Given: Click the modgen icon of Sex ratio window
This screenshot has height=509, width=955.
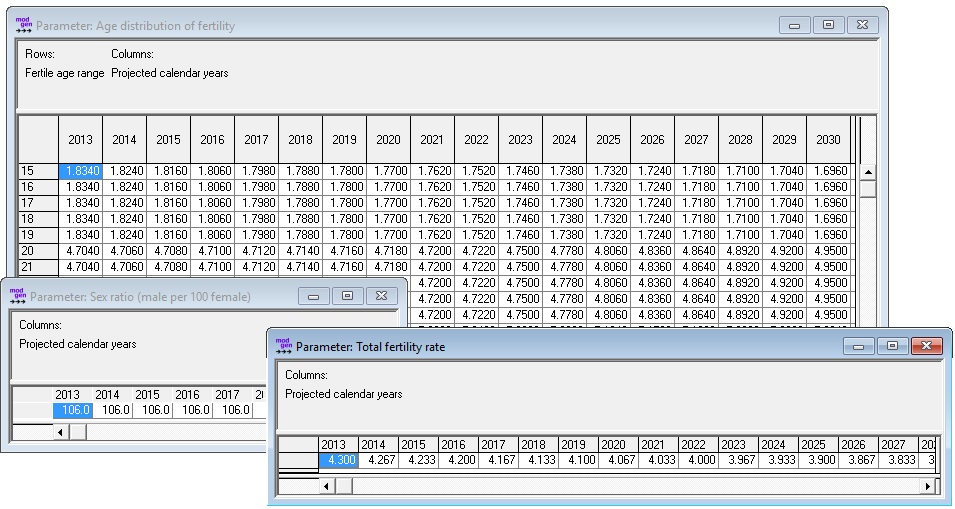Looking at the screenshot, I should (18, 296).
